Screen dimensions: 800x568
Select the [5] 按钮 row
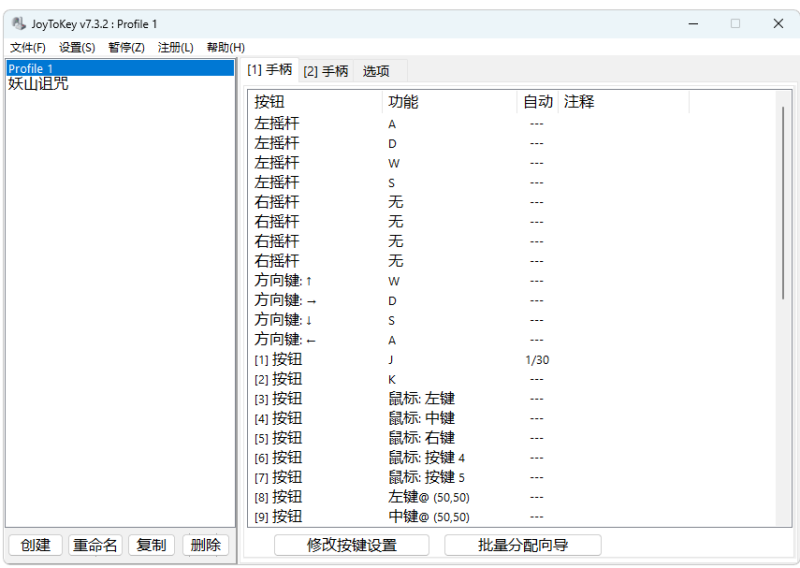512,438
